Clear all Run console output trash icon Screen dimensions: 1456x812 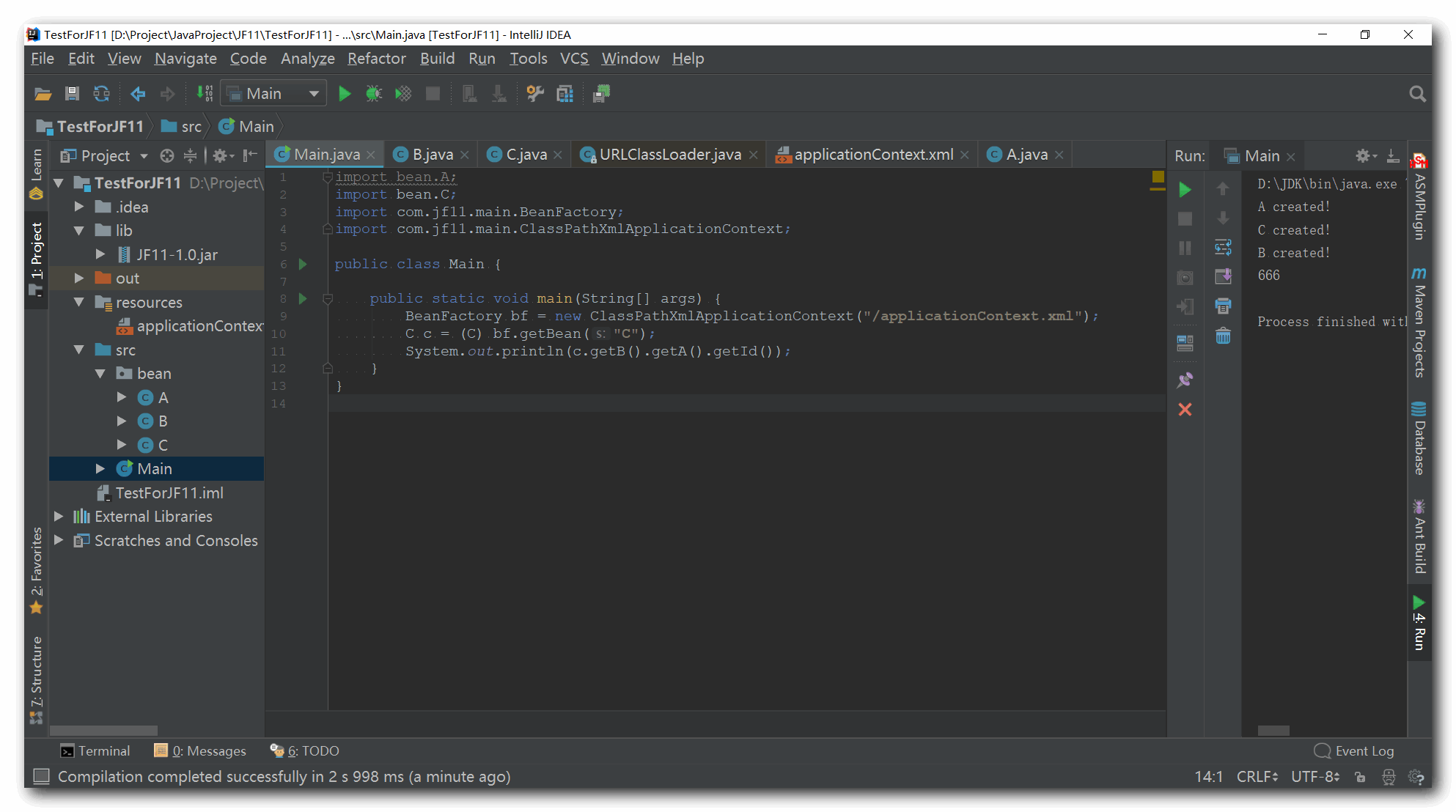(x=1223, y=336)
